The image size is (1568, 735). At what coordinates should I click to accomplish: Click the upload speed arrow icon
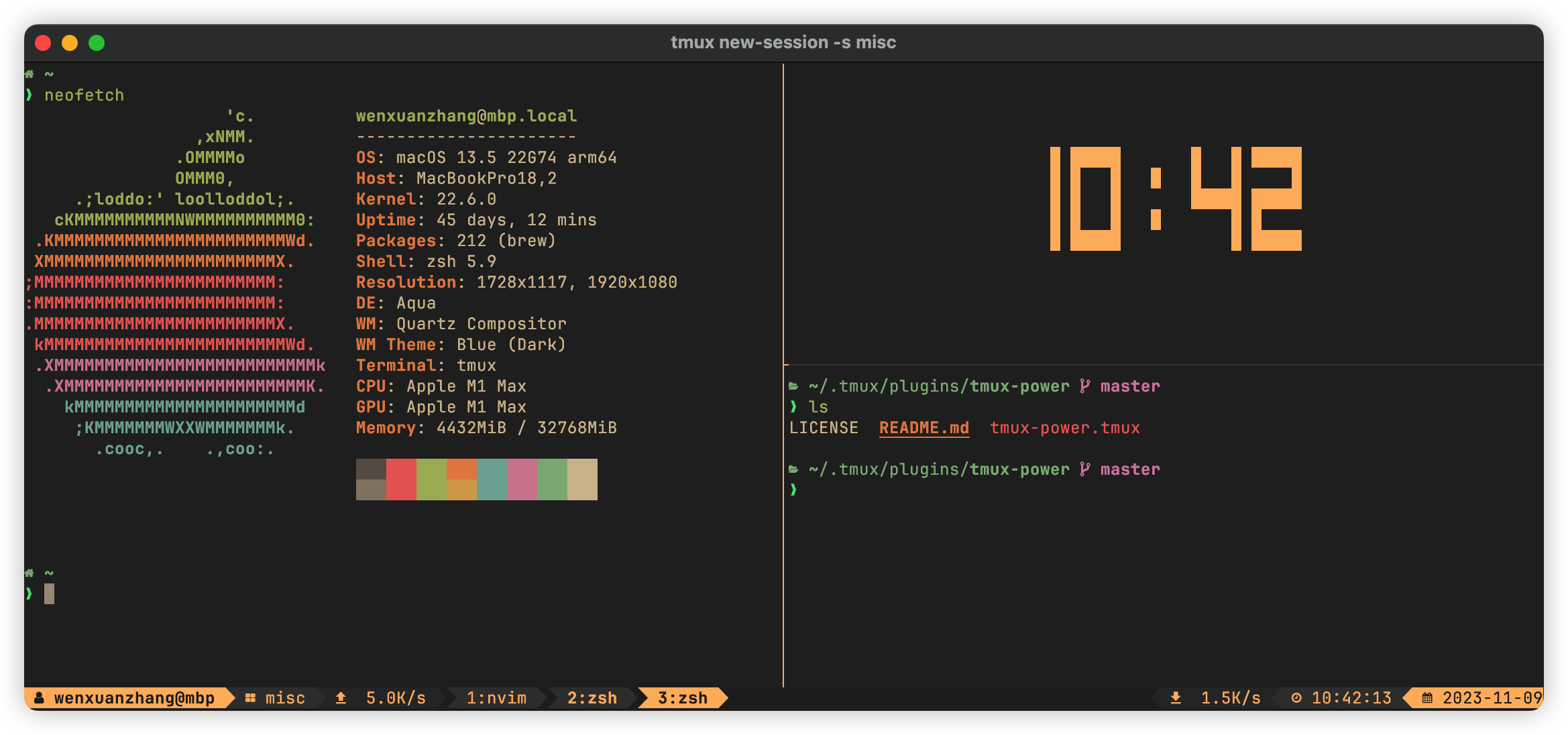pyautogui.click(x=341, y=698)
